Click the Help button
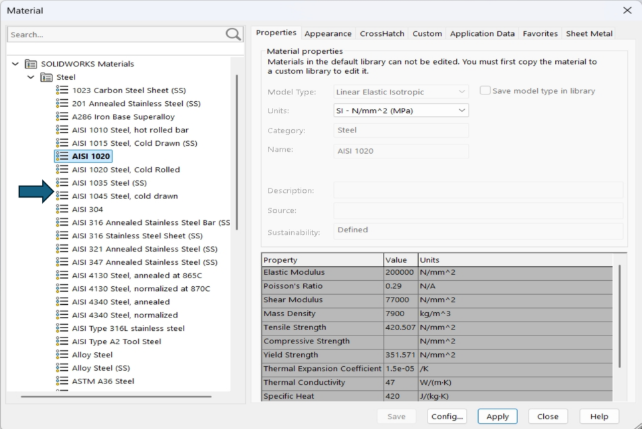 pos(599,416)
